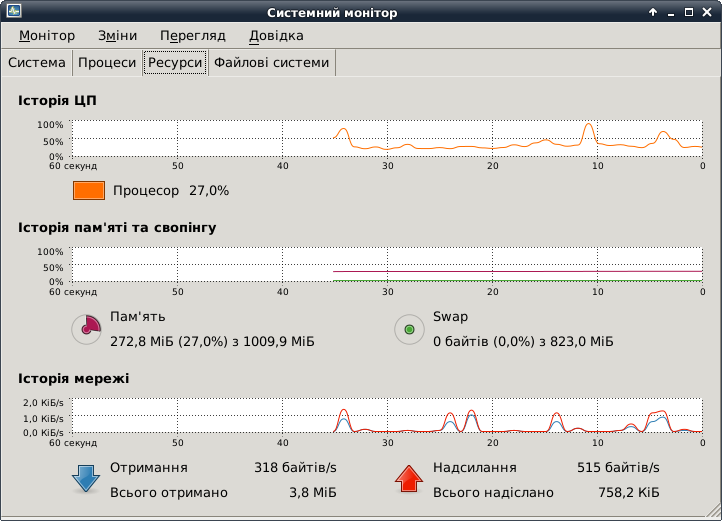722x521 pixels.
Task: Switch to the Система tab
Action: 37,63
